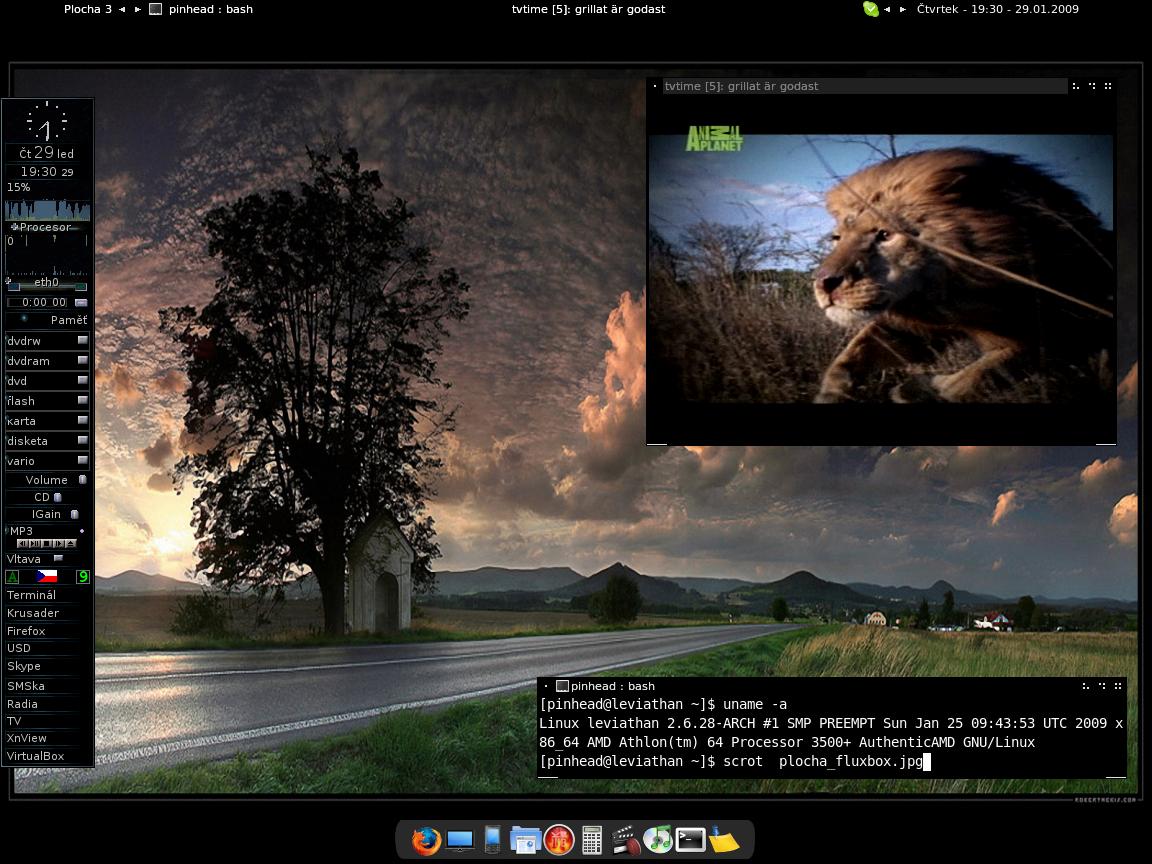Viewport: 1152px width, 864px height.
Task: Toggle mount for dvd drive
Action: 82,380
